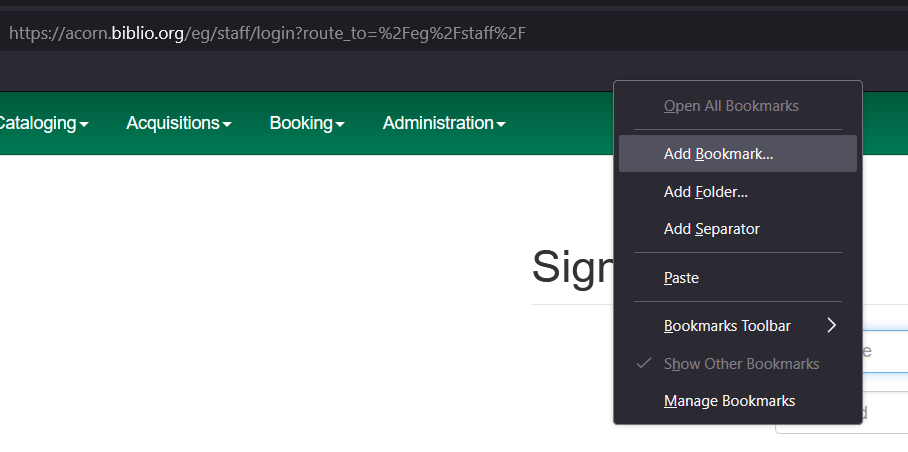Image resolution: width=908 pixels, height=452 pixels.
Task: Select Add Separator in the menu
Action: coord(711,229)
